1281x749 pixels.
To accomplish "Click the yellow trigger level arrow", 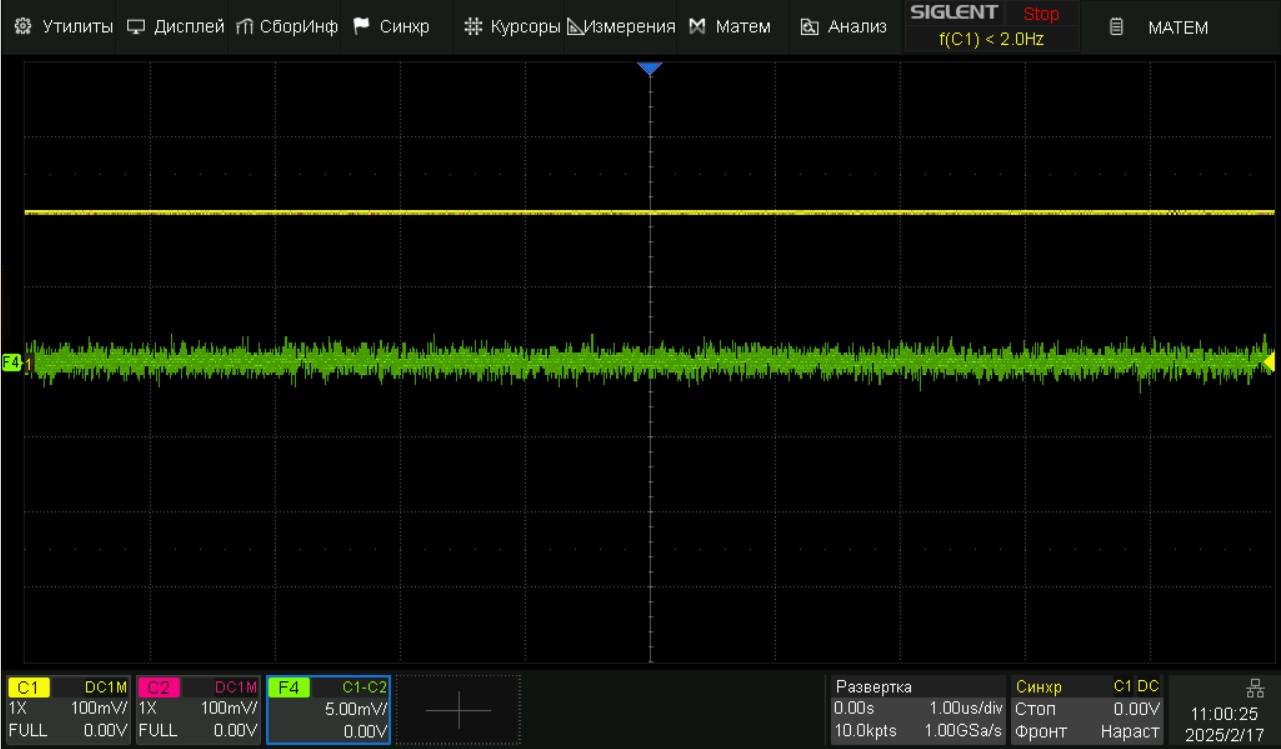I will (1270, 362).
